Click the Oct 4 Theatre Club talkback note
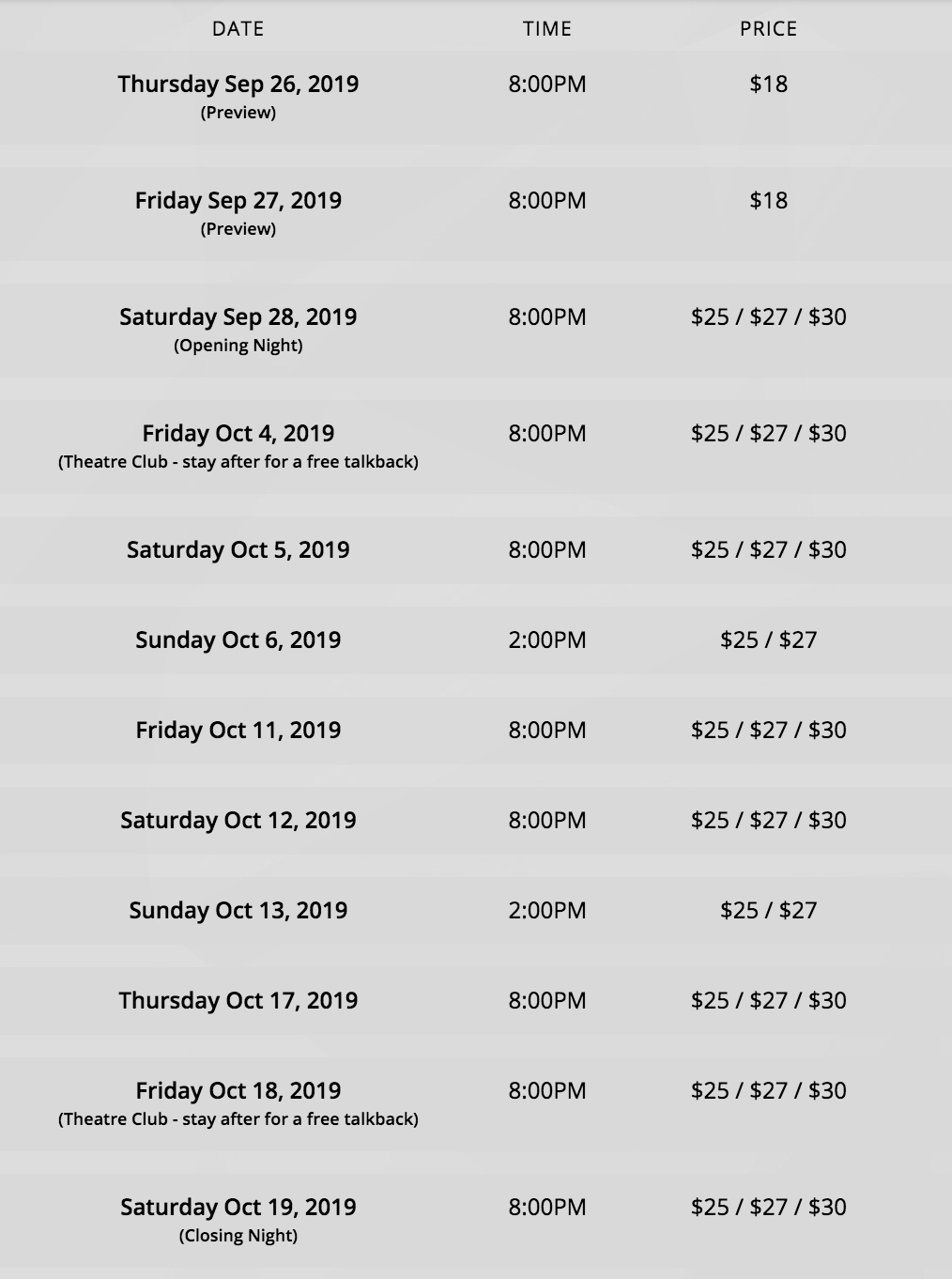 (x=238, y=461)
